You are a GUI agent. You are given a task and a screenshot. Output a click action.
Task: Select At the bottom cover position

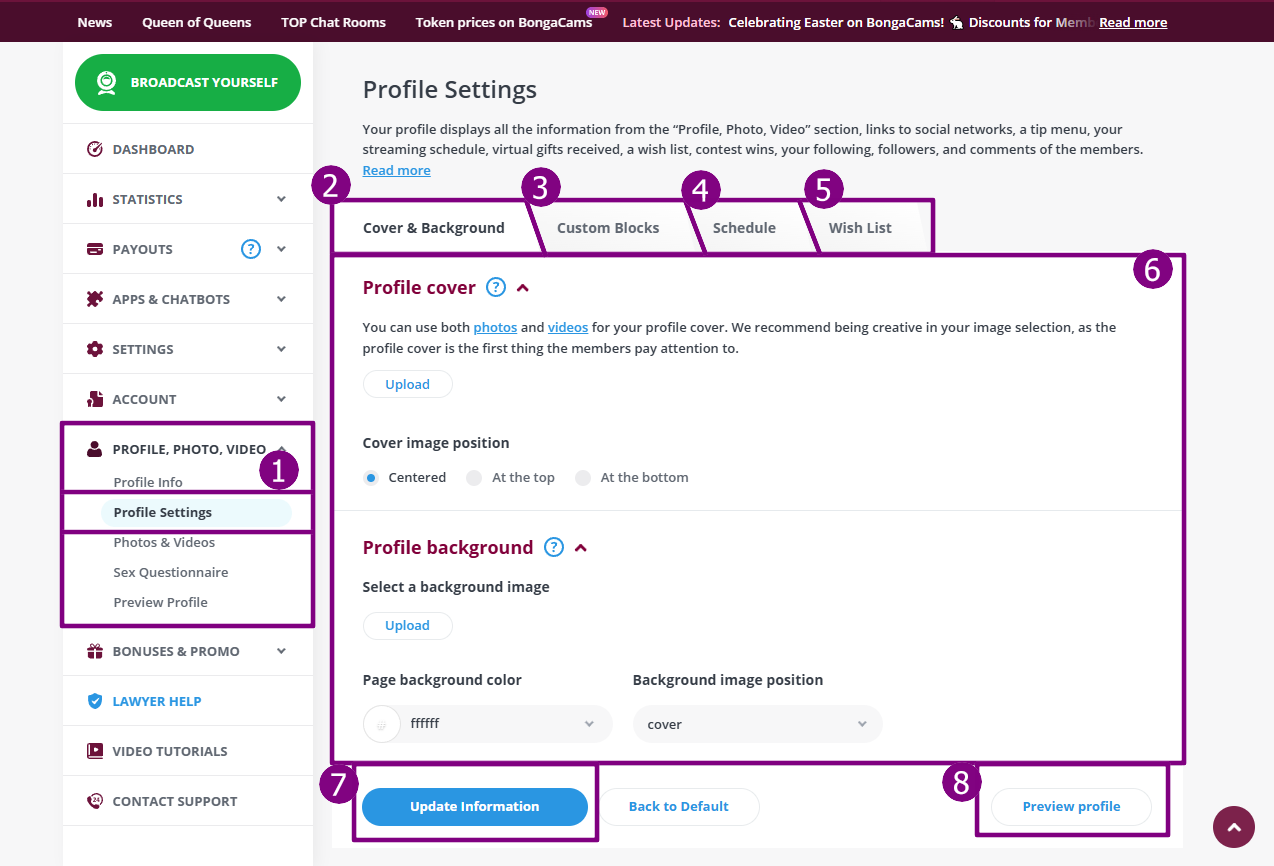tap(583, 478)
